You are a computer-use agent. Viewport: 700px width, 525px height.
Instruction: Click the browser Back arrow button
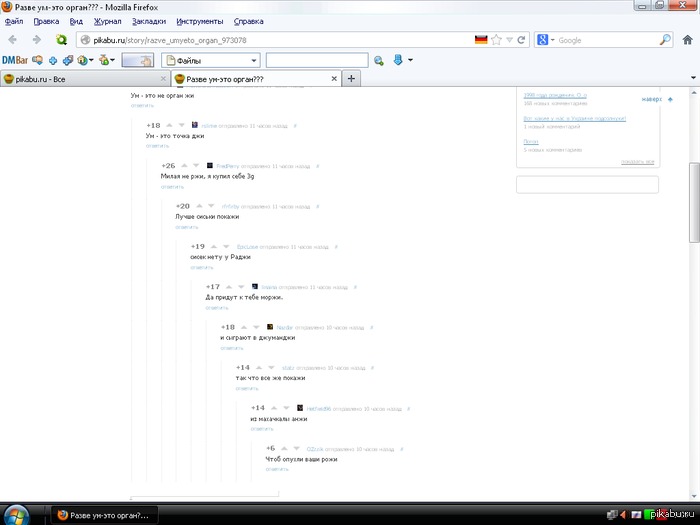tap(12, 40)
